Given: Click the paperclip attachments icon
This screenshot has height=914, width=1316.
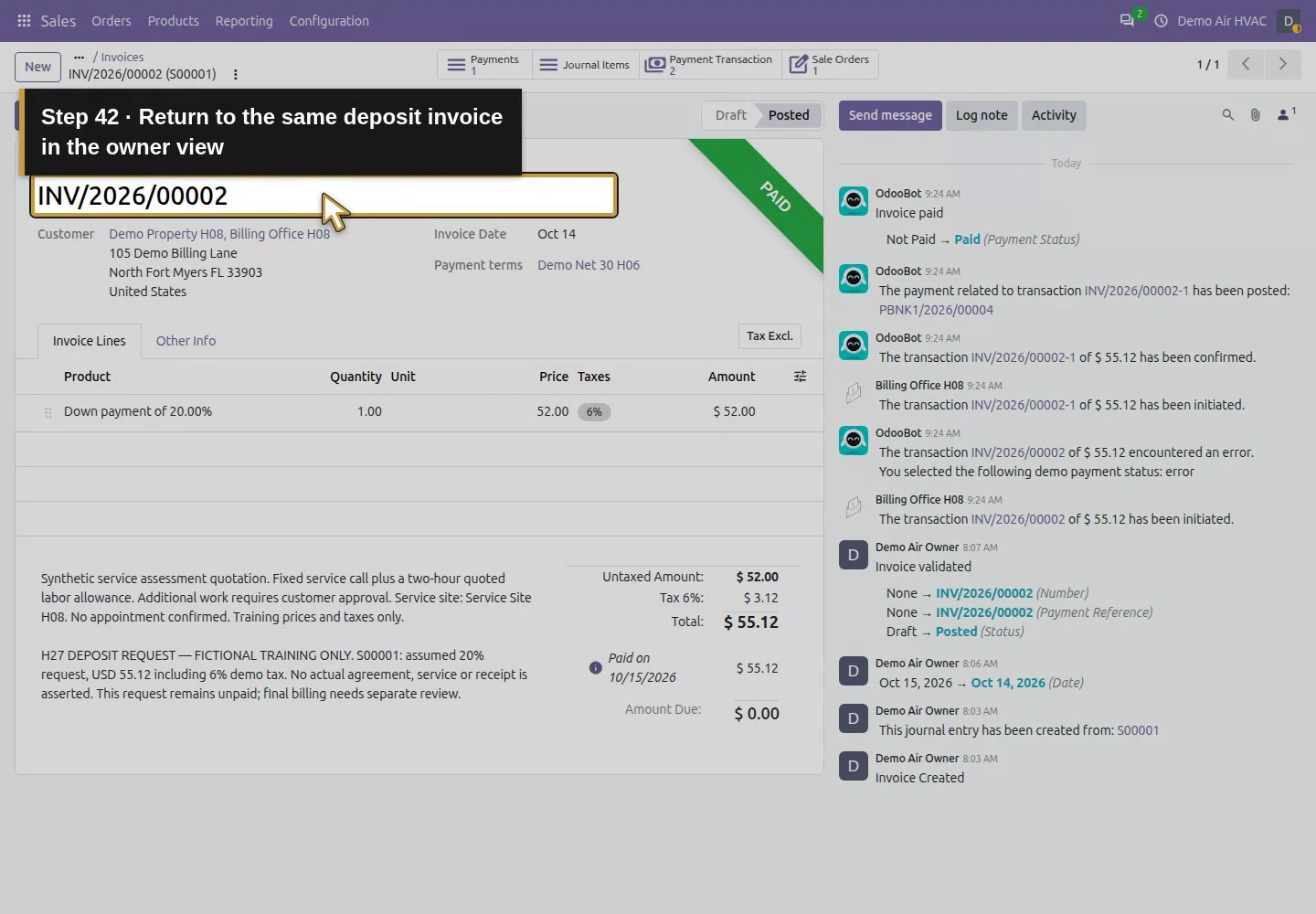Looking at the screenshot, I should click(x=1256, y=115).
